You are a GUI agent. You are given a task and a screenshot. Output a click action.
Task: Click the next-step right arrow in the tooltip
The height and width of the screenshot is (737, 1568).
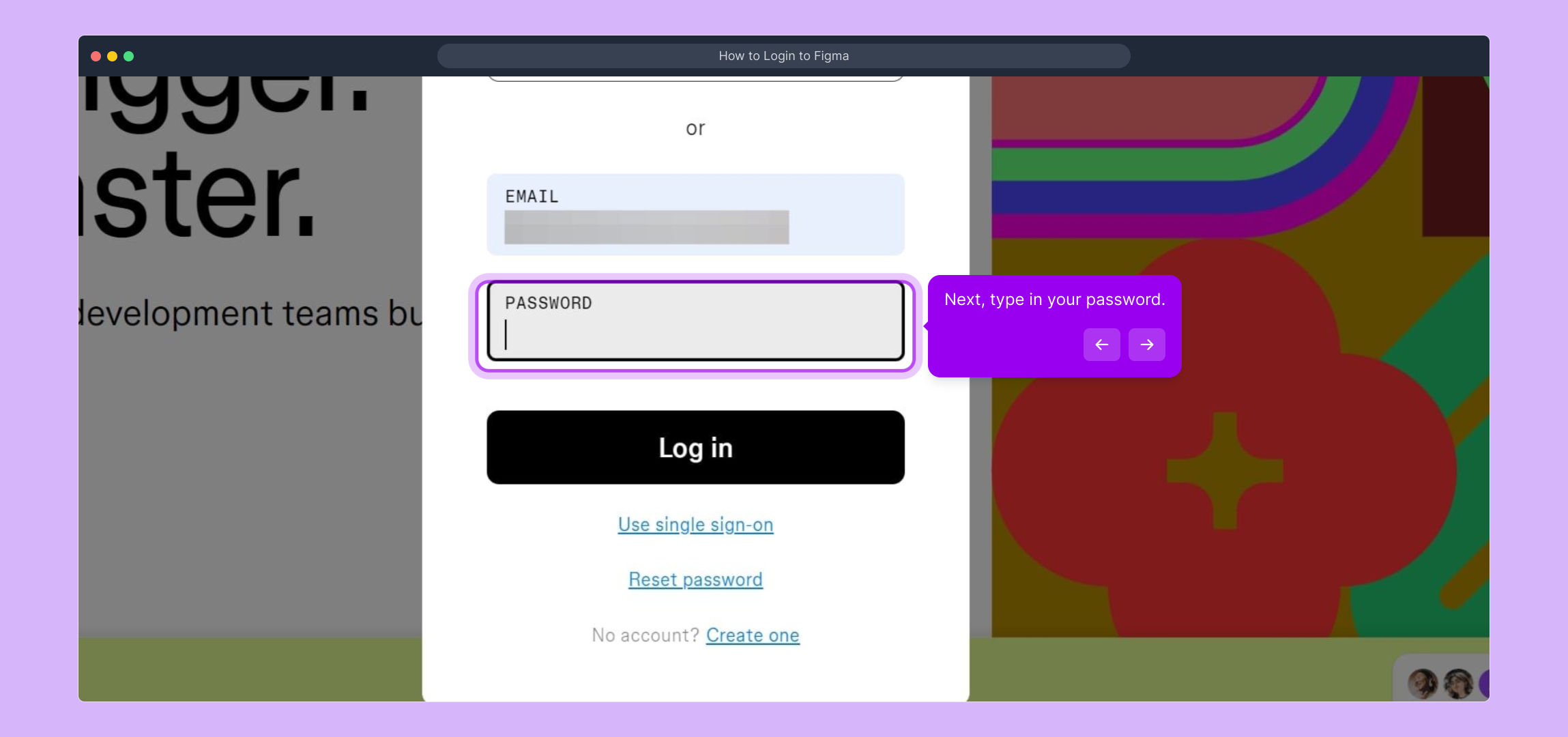point(1146,345)
